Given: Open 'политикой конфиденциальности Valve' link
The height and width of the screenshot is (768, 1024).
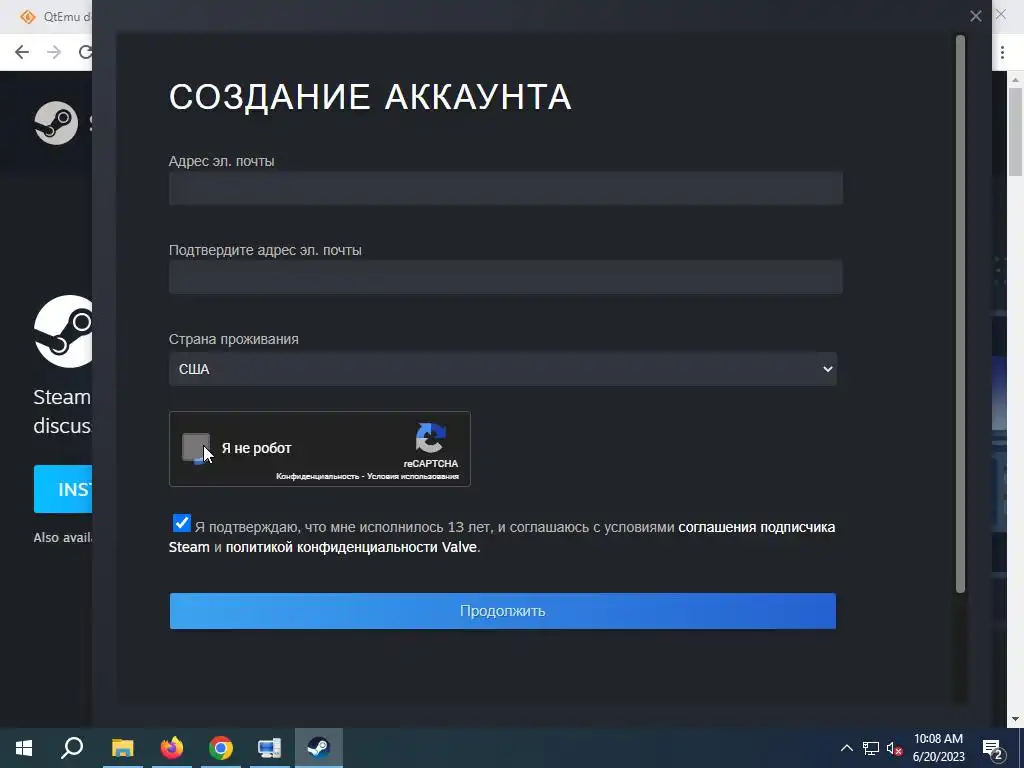Looking at the screenshot, I should coord(351,547).
